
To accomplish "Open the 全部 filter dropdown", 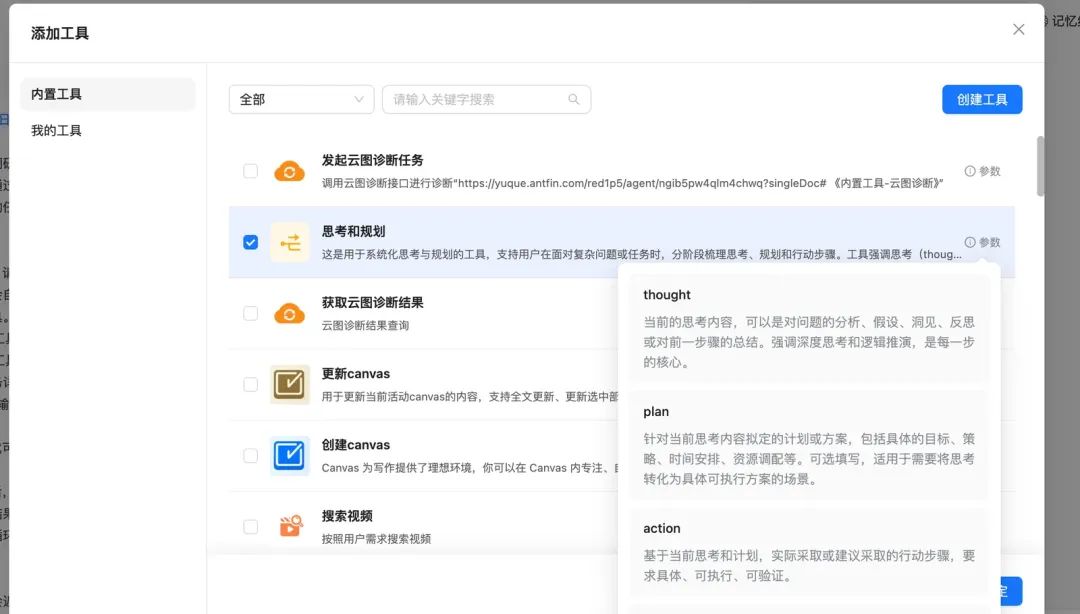I will pos(300,99).
